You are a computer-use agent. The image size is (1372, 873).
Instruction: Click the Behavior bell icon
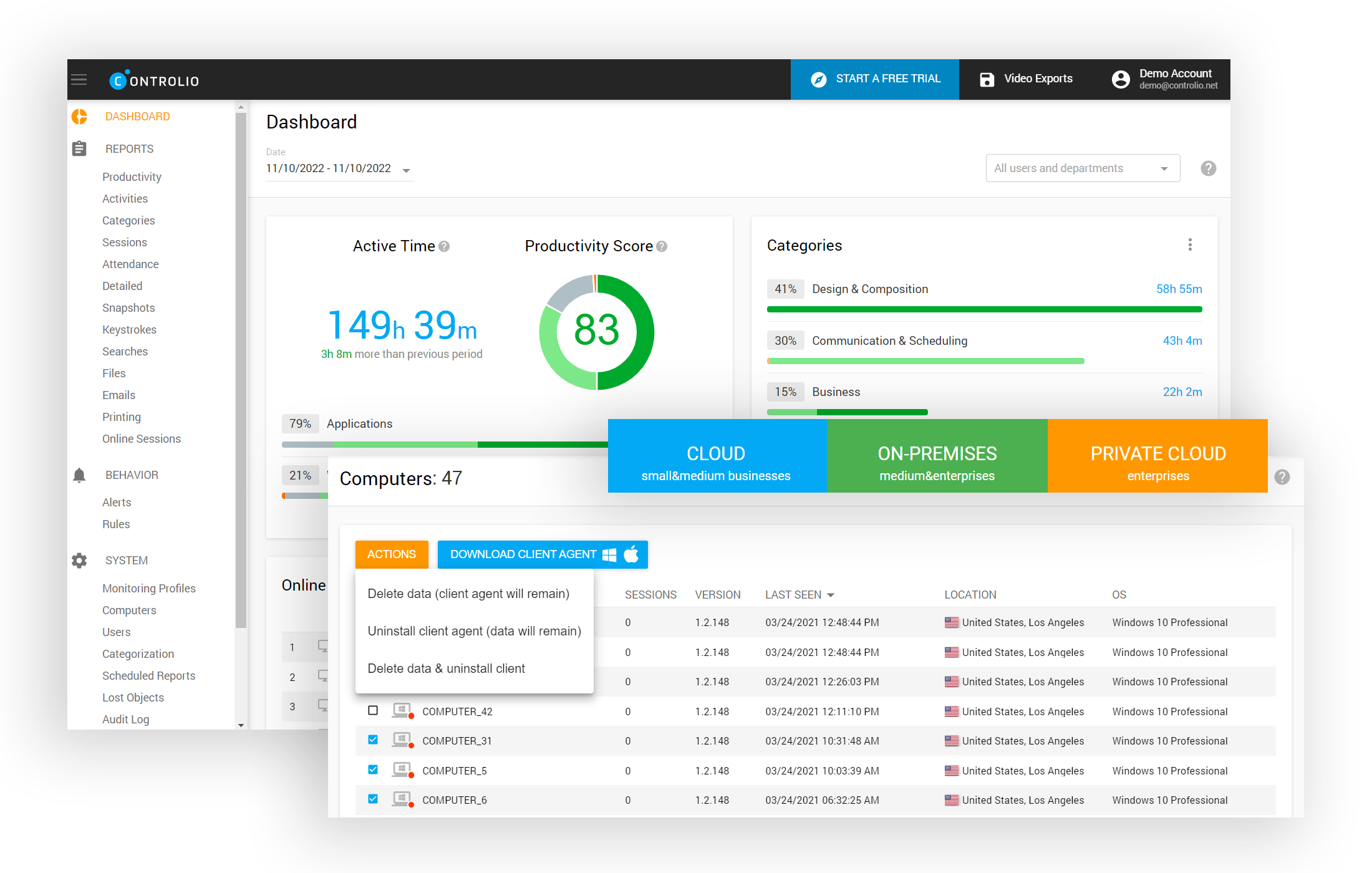tap(79, 475)
